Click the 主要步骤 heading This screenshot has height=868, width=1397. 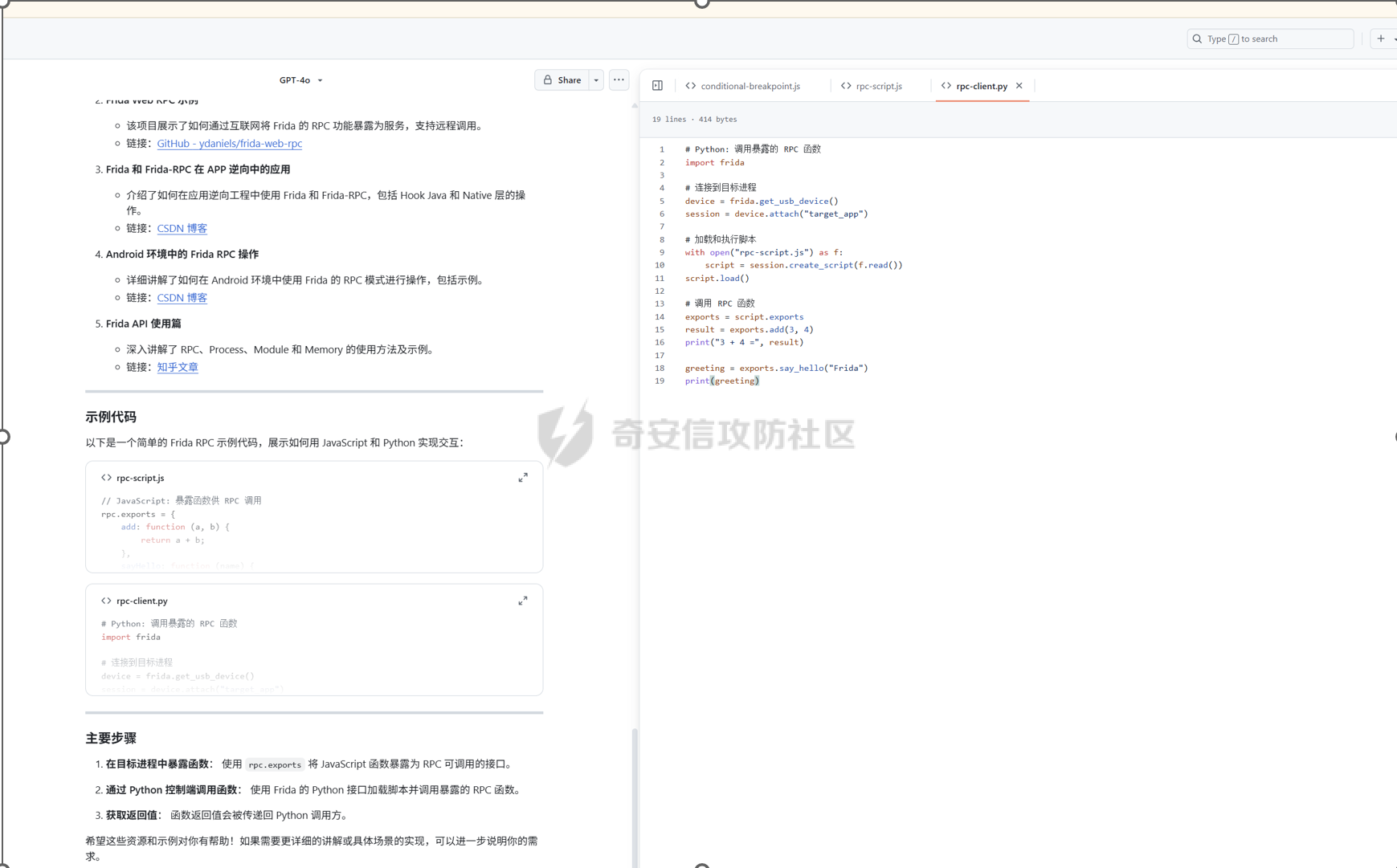[111, 739]
